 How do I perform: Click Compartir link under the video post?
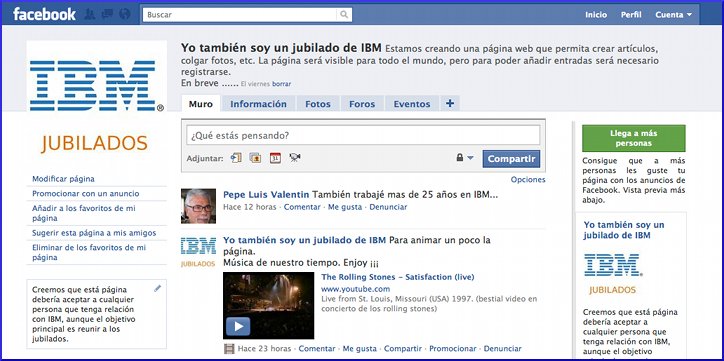click(403, 349)
